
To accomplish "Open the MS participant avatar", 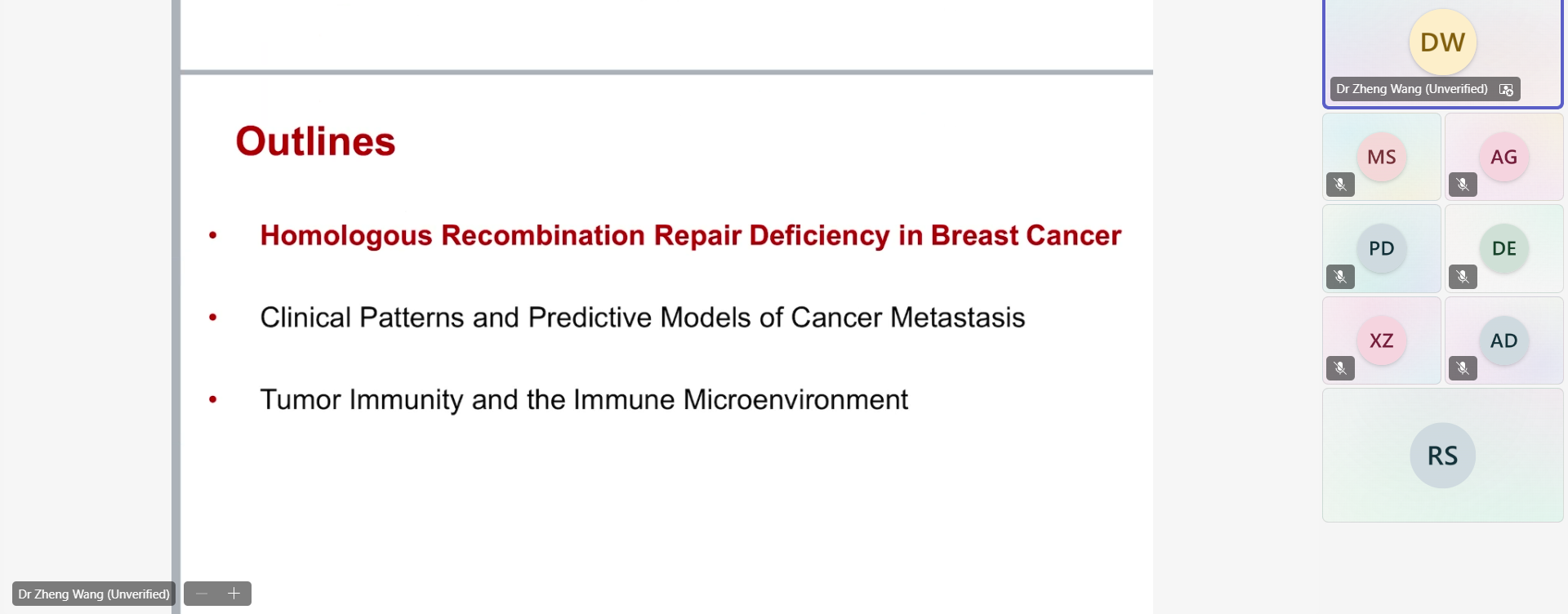I will [1381, 157].
